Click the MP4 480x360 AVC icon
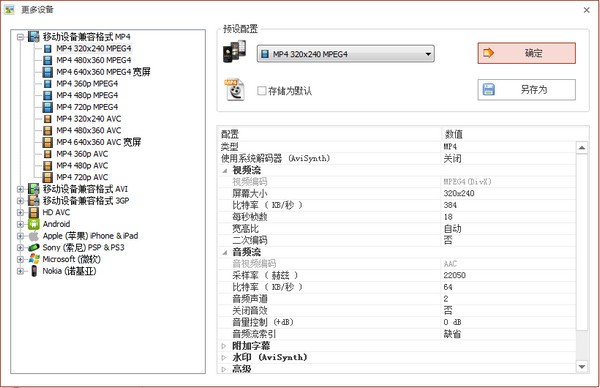600x388 pixels. coord(47,130)
